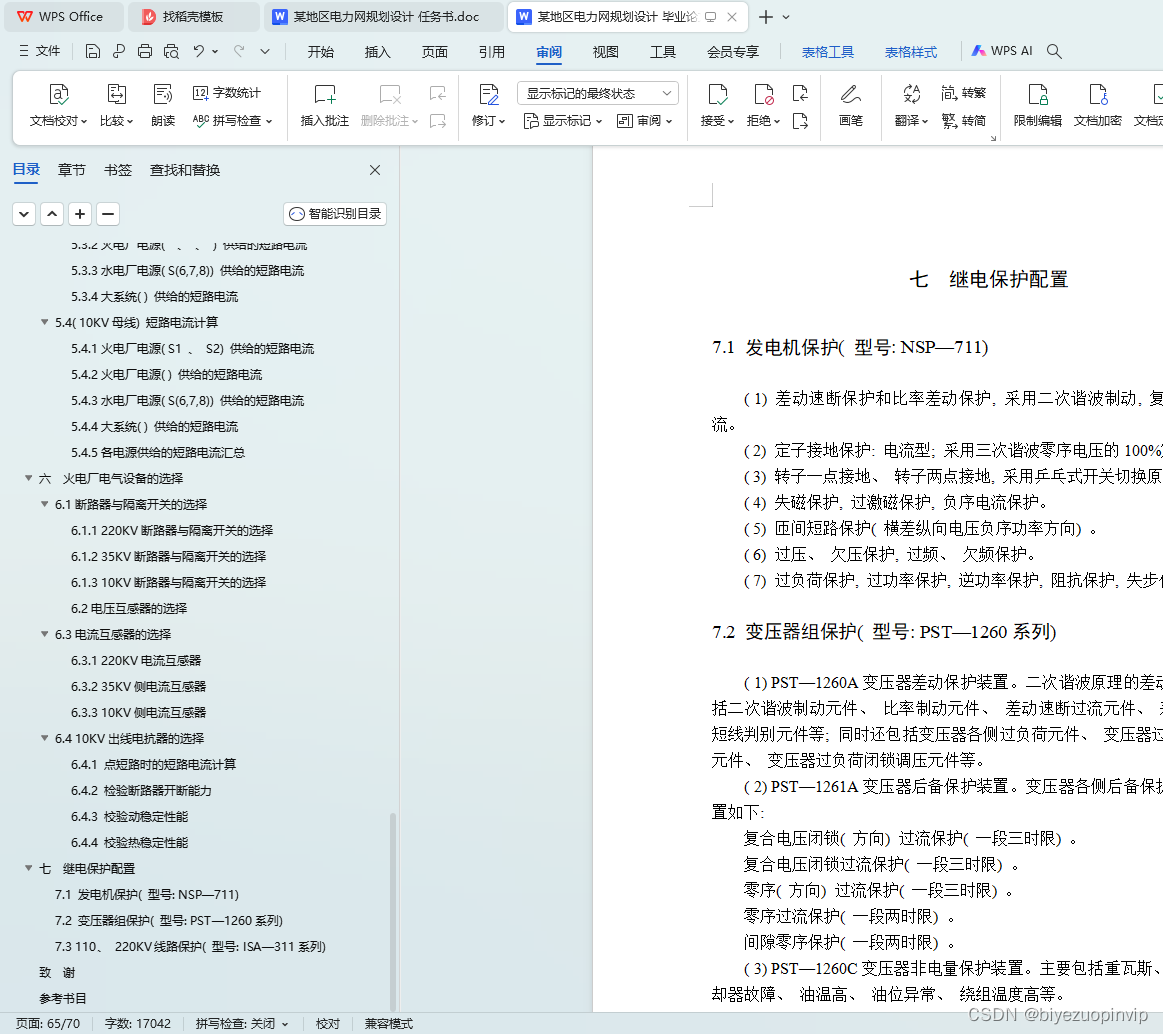This screenshot has width=1163, height=1034.
Task: Open the 审阅 reviewing pane dropdown
Action: pyautogui.click(x=645, y=120)
